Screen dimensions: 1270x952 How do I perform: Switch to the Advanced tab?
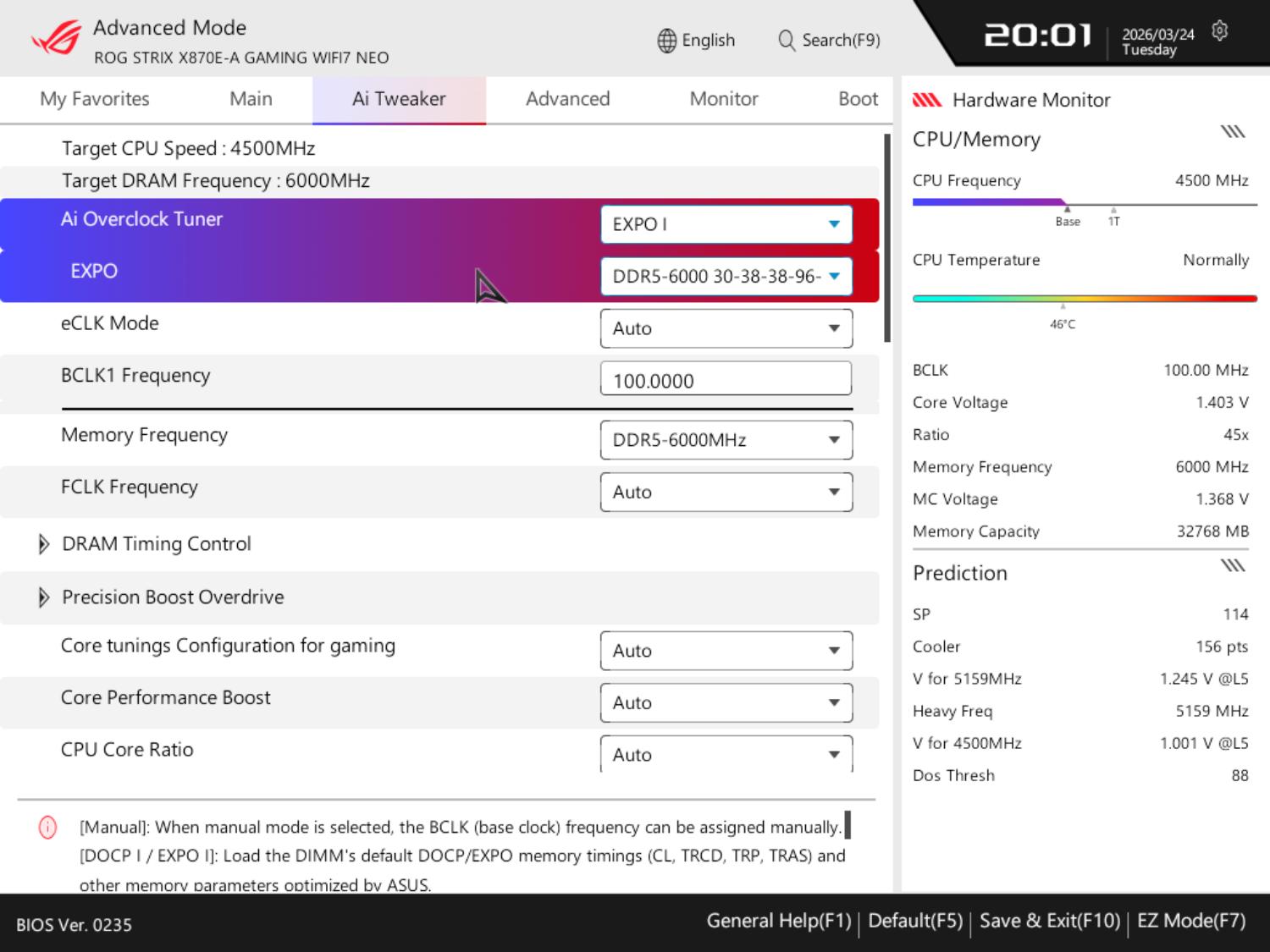click(x=567, y=99)
